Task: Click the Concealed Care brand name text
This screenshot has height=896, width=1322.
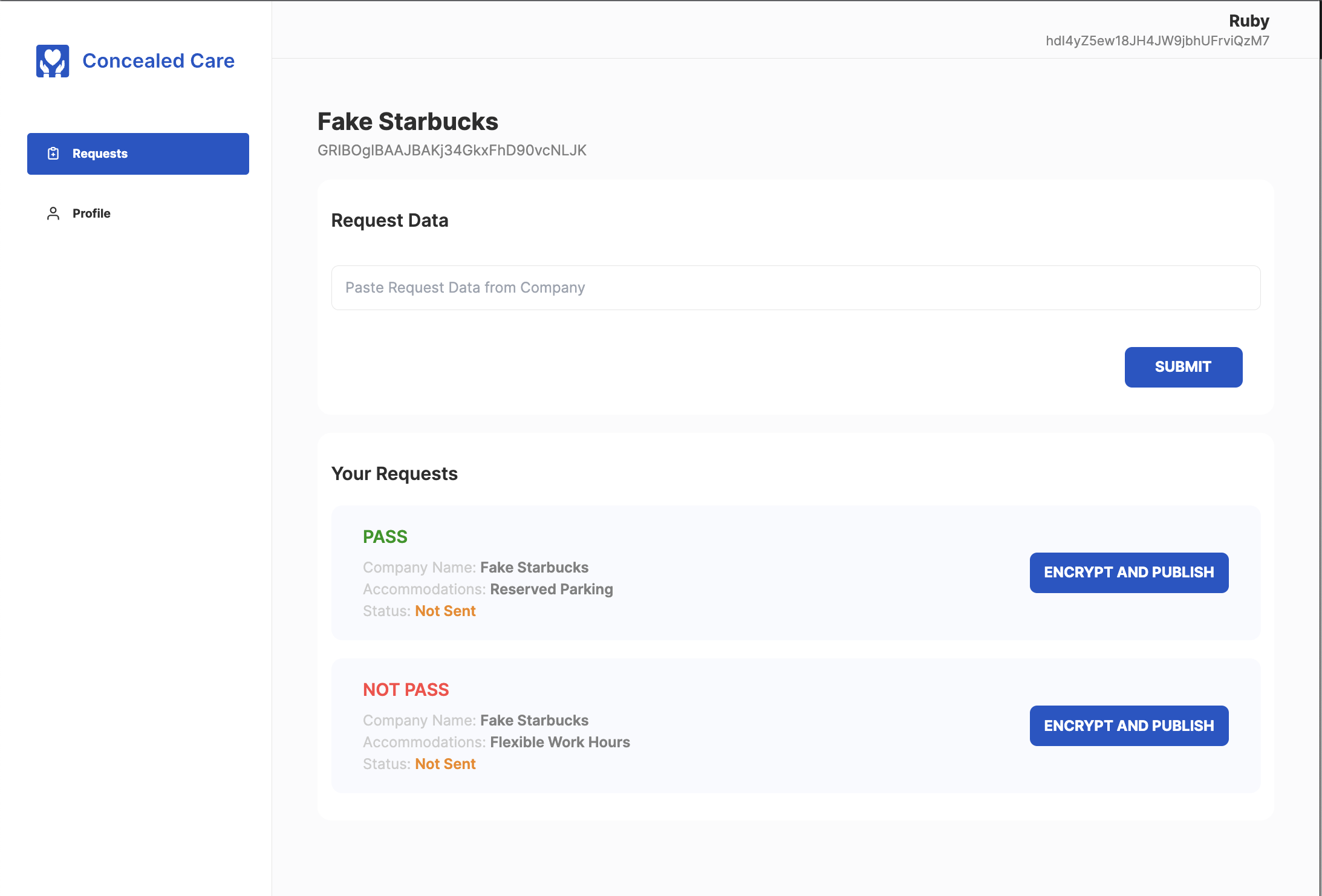Action: click(x=158, y=61)
